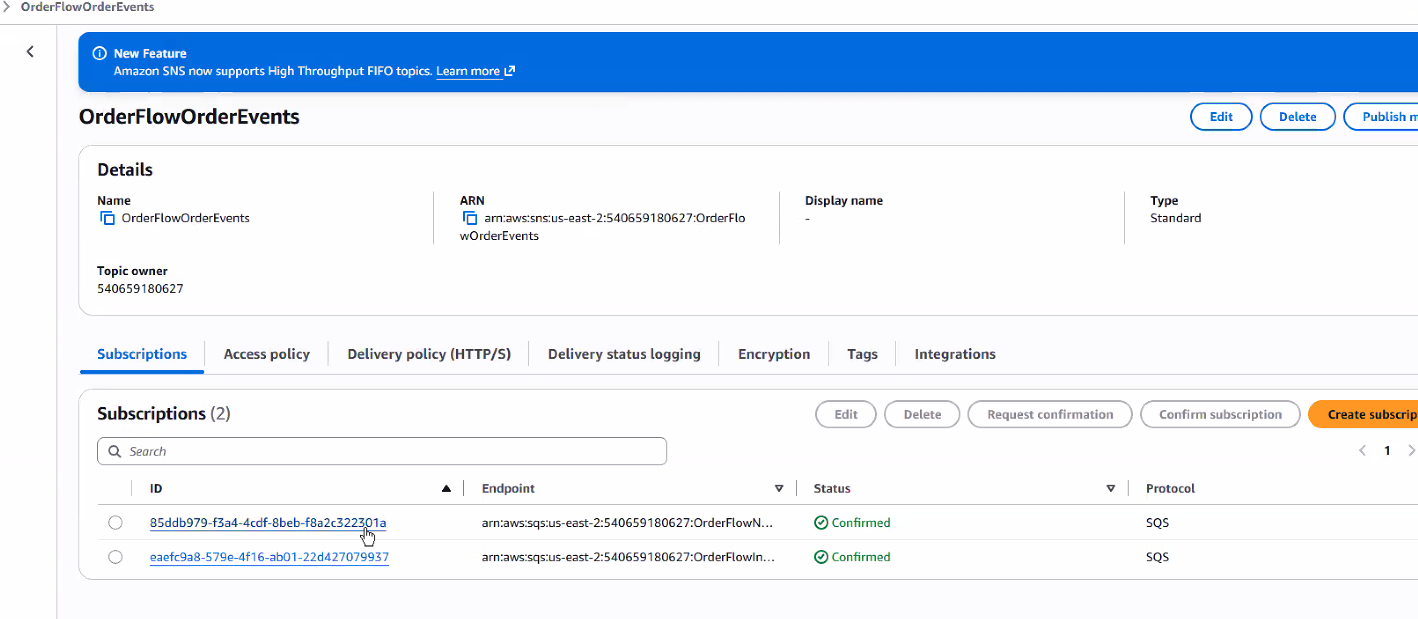Viewport: 1418px width, 619px height.
Task: Click the OrderFlowOrderEvents page heading
Action: [x=189, y=117]
